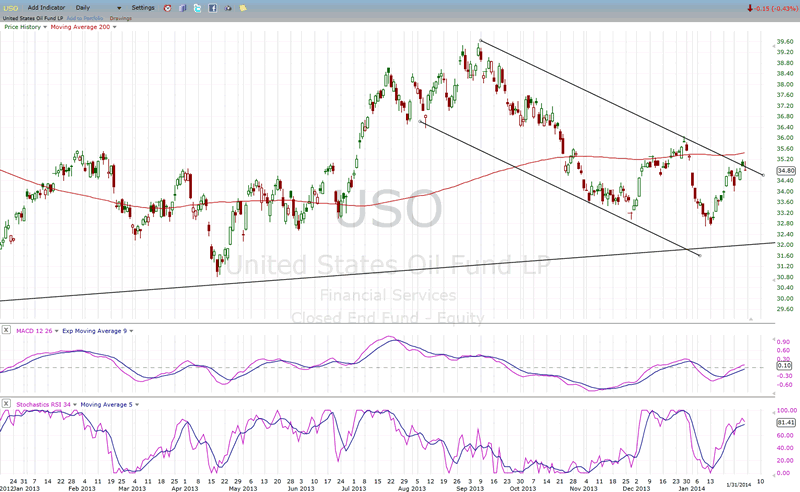Click the Jan 2014 axis label

(691, 488)
